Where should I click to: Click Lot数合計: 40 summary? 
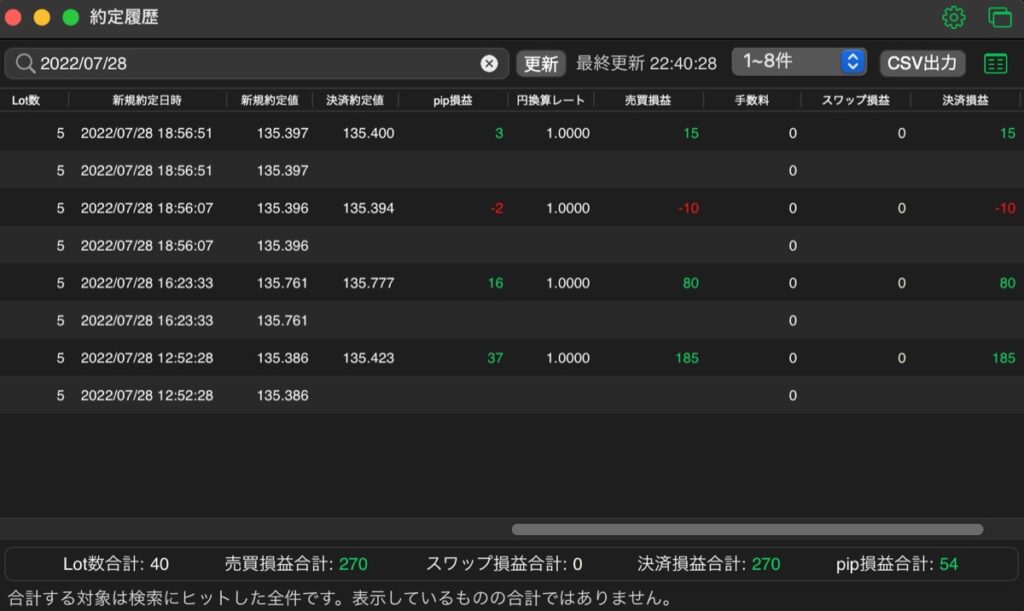(x=116, y=564)
